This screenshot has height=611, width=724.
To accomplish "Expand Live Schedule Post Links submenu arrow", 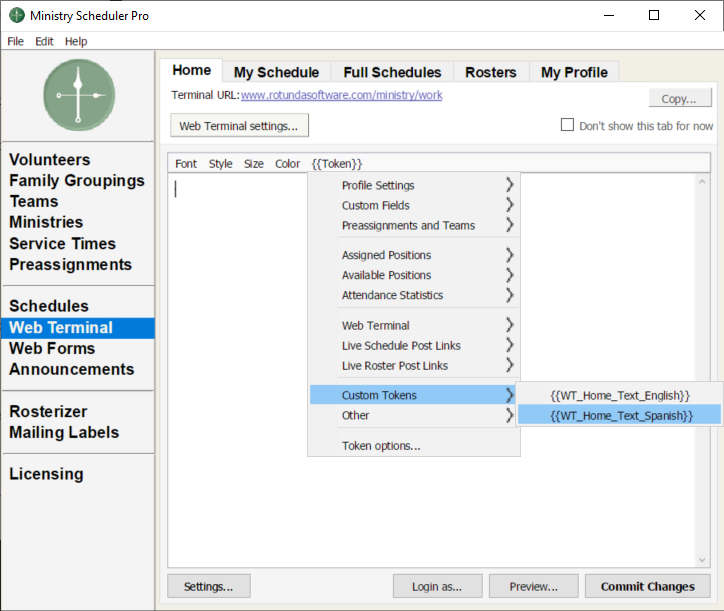I will 509,345.
